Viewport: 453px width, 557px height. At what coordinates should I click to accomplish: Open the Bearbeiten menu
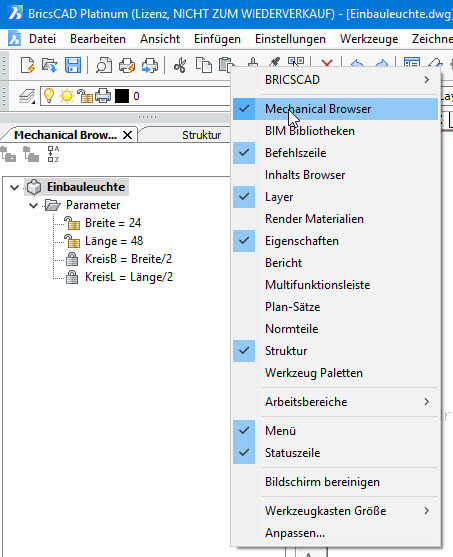(98, 39)
